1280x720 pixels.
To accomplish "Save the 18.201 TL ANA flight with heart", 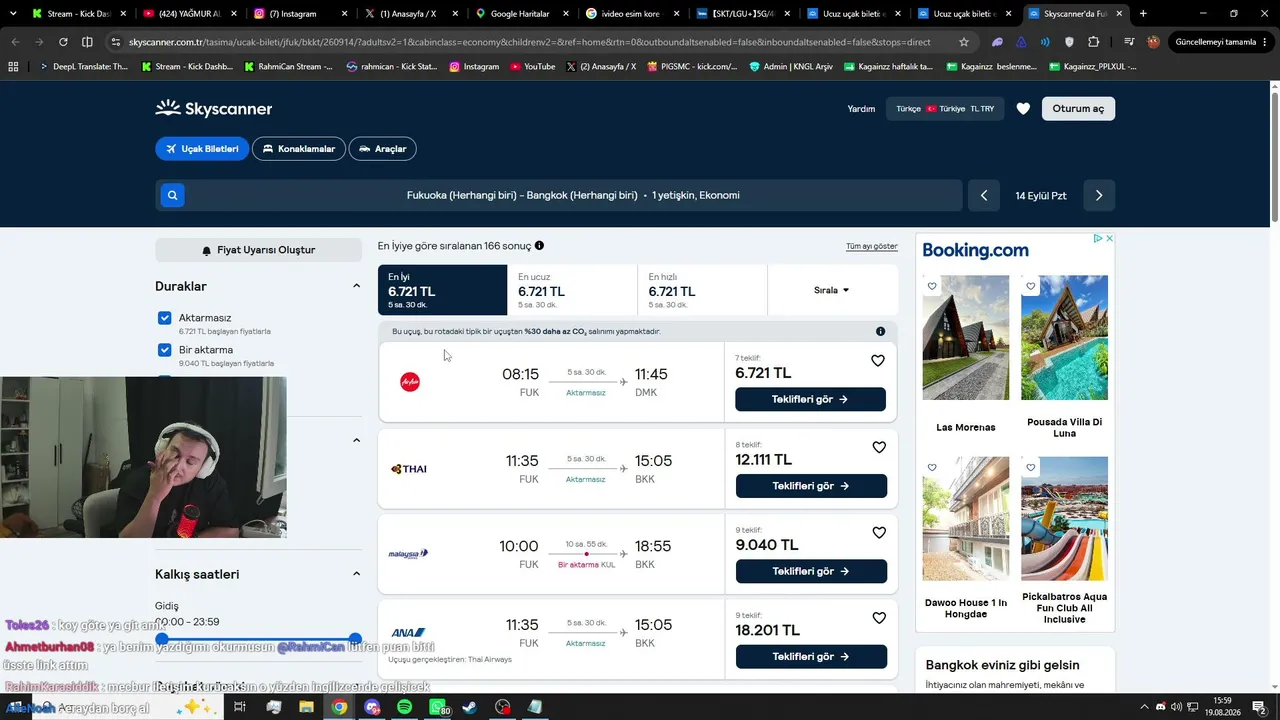I will pyautogui.click(x=879, y=618).
